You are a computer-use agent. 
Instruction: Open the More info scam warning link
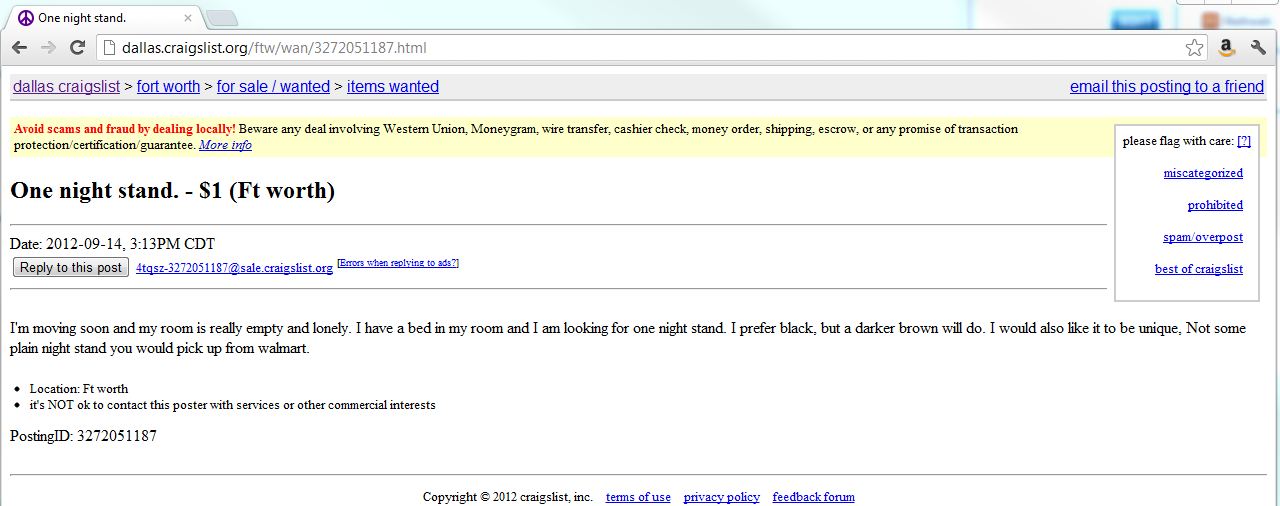coord(225,145)
